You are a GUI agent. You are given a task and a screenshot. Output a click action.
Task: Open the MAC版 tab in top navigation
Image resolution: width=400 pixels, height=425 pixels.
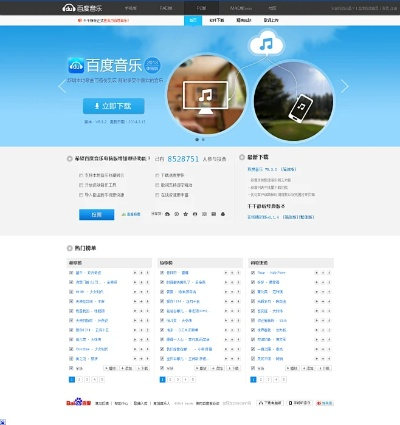point(241,8)
